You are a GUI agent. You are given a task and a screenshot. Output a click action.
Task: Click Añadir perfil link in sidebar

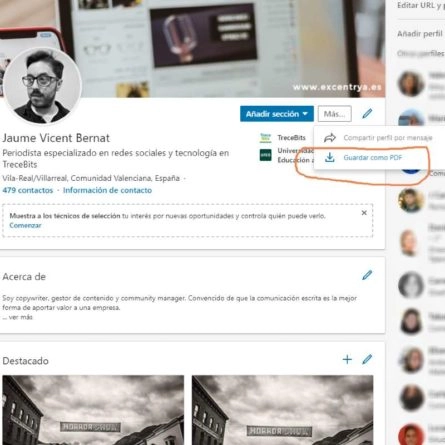point(420,34)
